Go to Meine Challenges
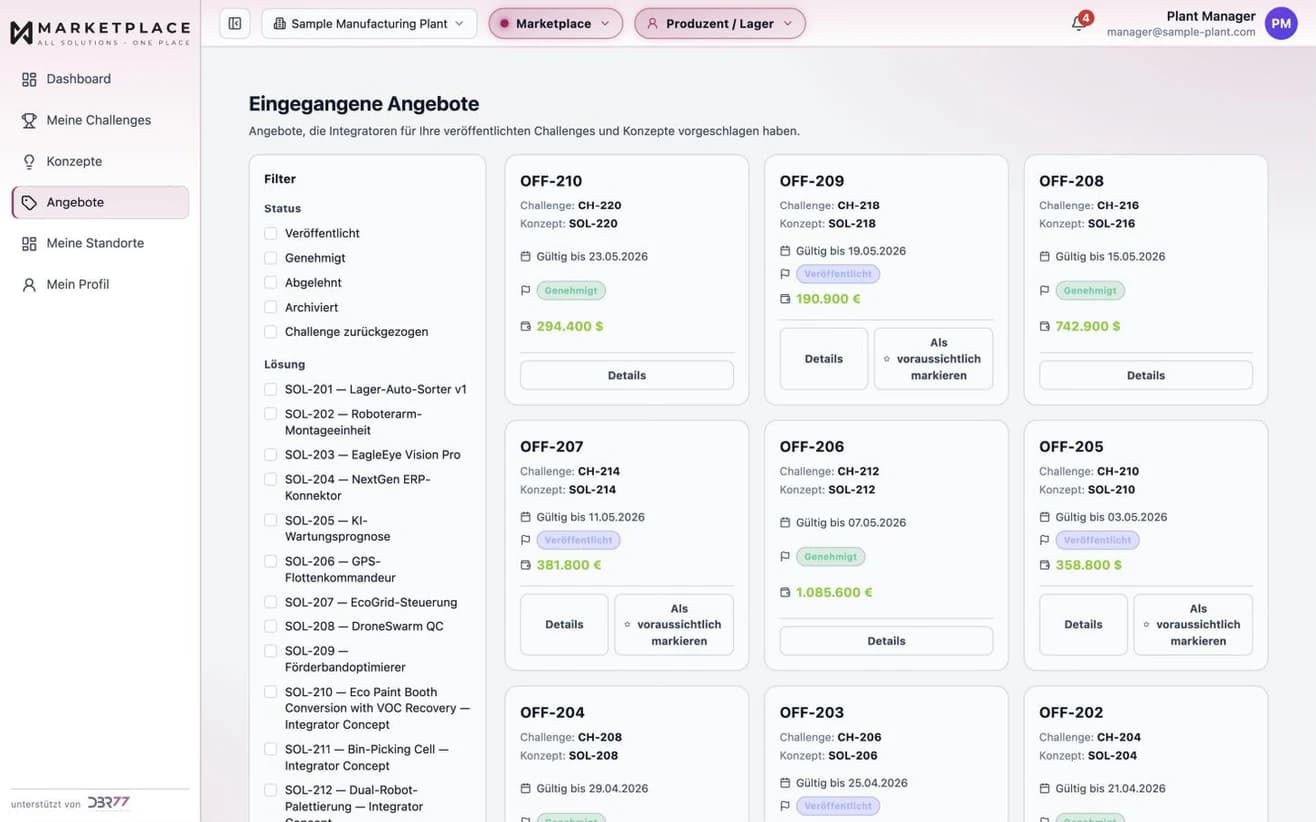 click(100, 120)
